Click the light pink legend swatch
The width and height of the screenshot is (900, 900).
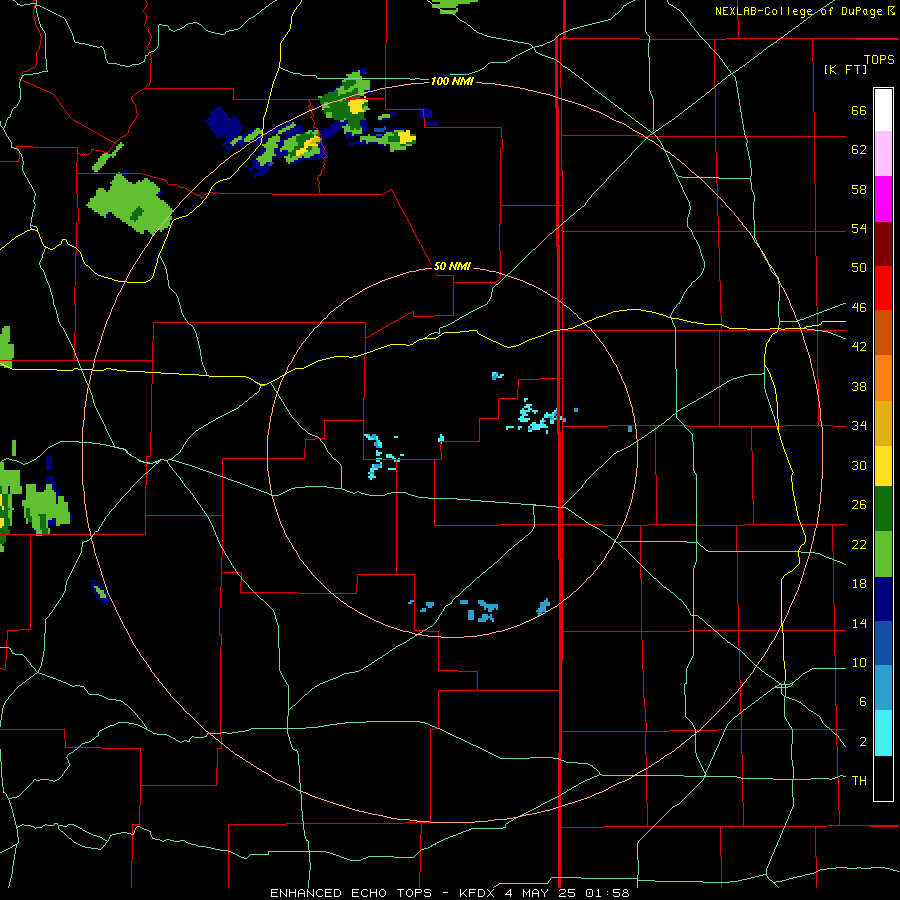pos(883,154)
